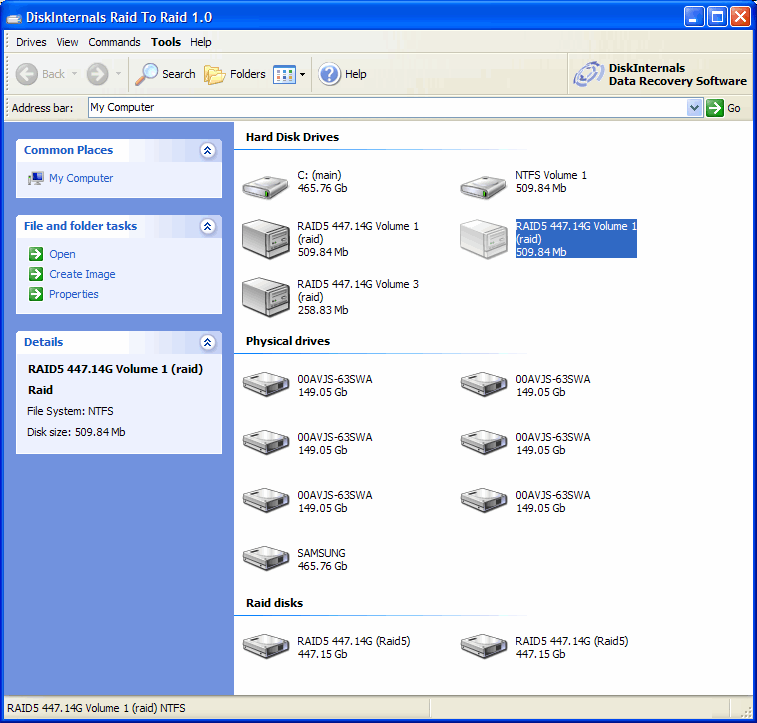Screen dimensions: 757x723
Task: Select the C: (main) drive icon
Action: tap(265, 187)
